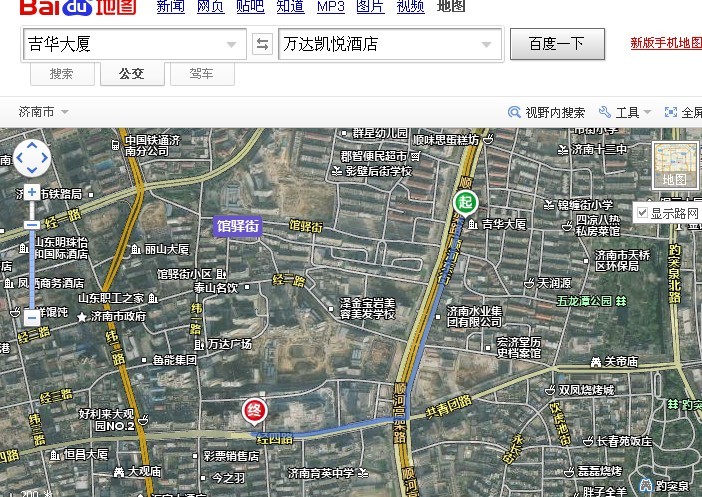Click the fullscreen icon
The width and height of the screenshot is (702, 497).
(670, 113)
